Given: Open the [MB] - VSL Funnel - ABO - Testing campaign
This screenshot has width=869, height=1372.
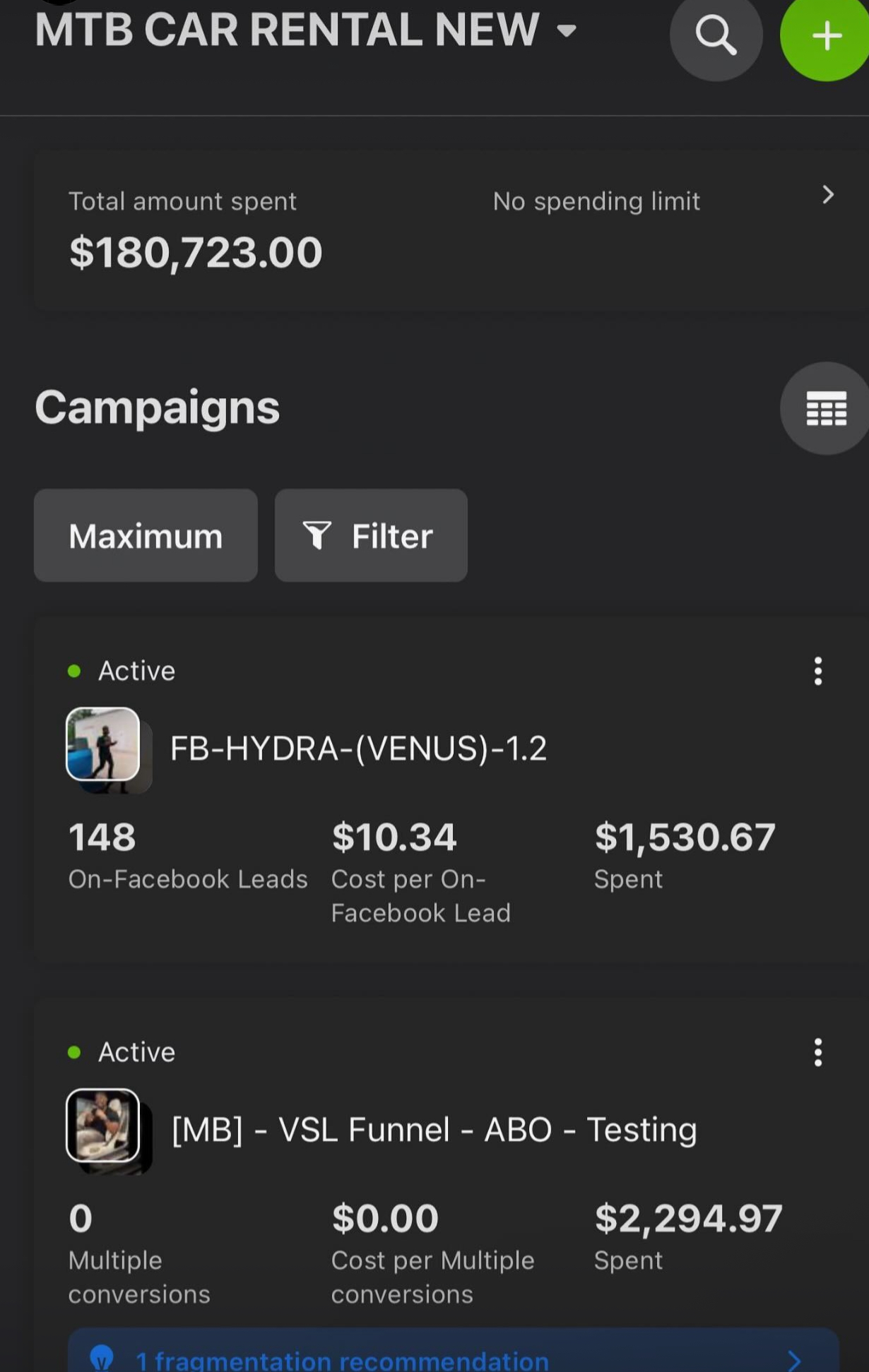Looking at the screenshot, I should tap(434, 1130).
